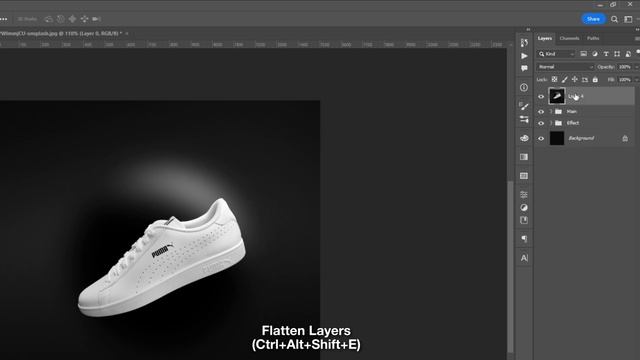Hide the Background layer via eye icon
The height and width of the screenshot is (360, 640).
click(541, 138)
